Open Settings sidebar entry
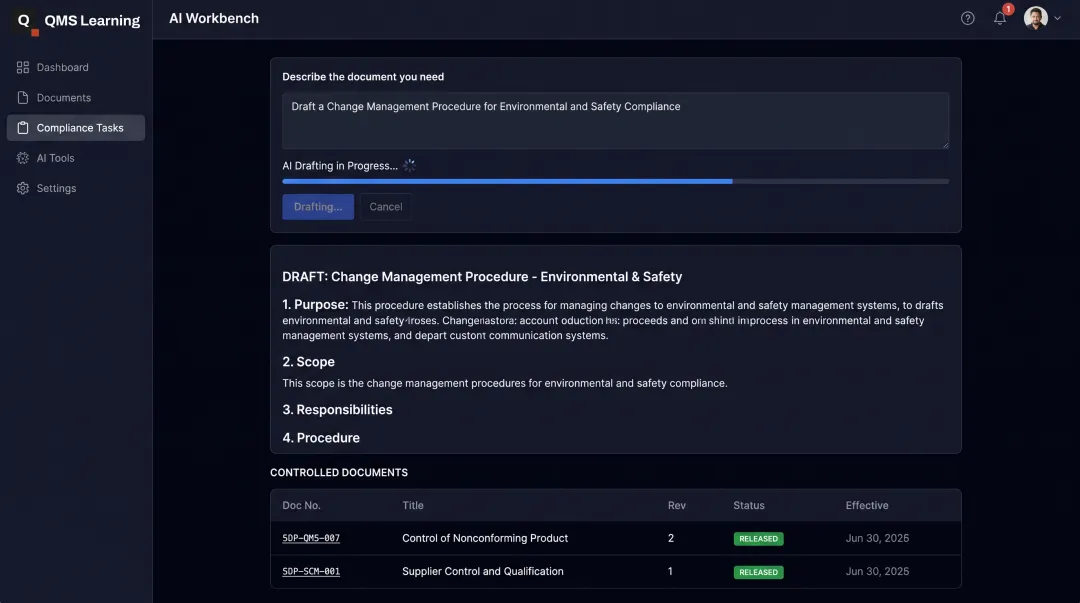 [76, 188]
